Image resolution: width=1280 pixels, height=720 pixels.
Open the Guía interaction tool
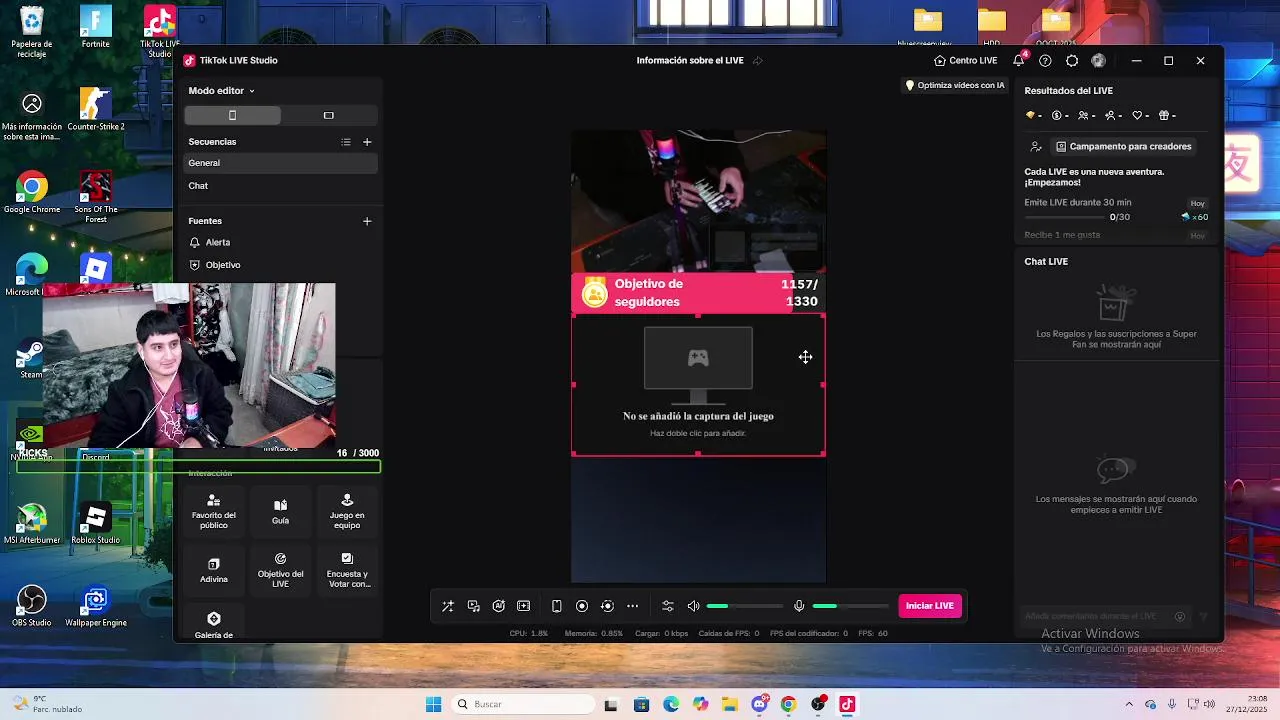coord(280,511)
